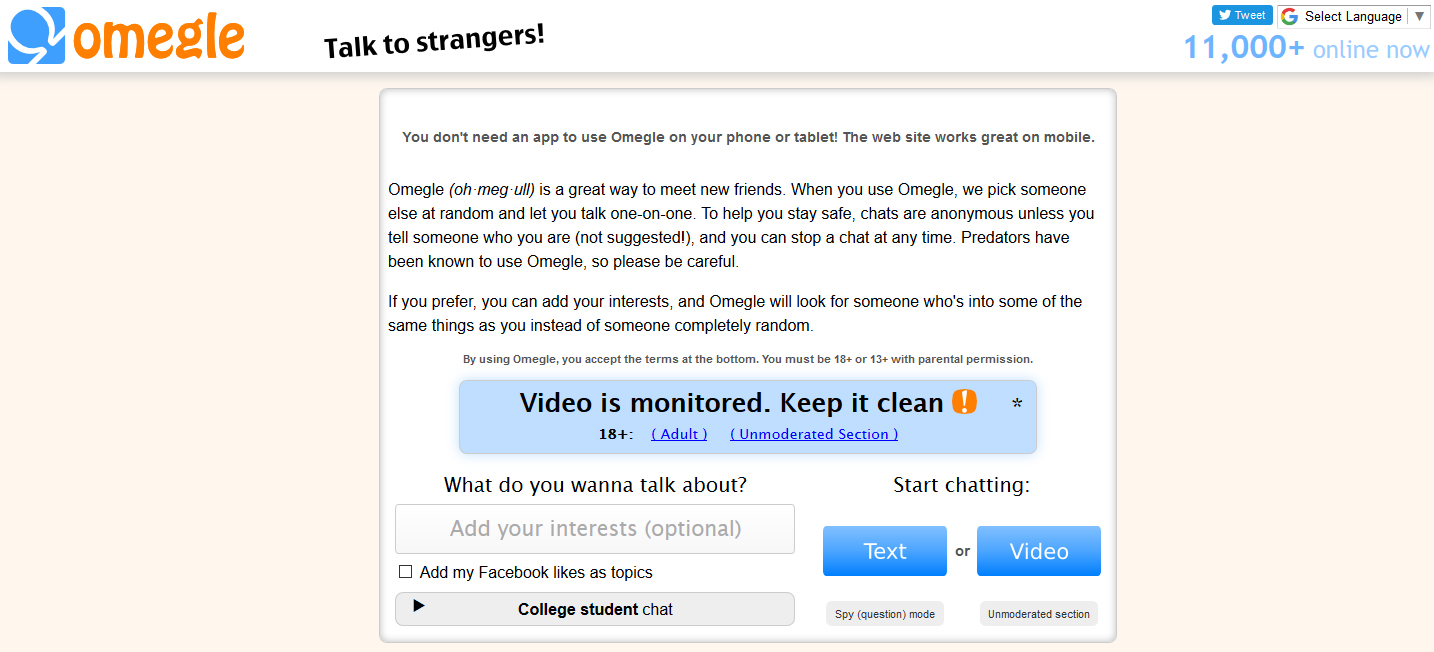This screenshot has width=1434, height=652.
Task: Start a Video chat
Action: pyautogui.click(x=1039, y=551)
